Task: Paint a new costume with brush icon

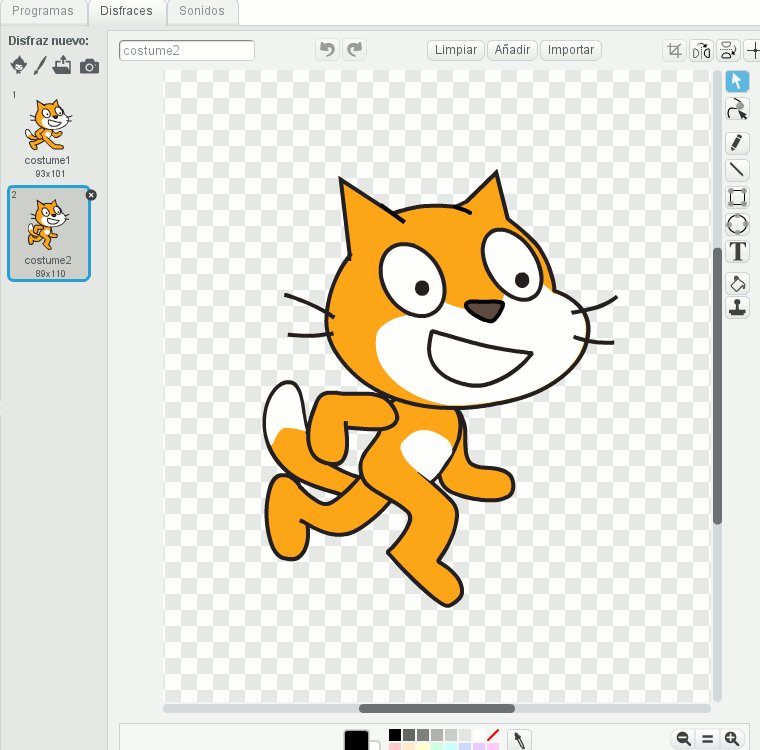Action: point(40,65)
